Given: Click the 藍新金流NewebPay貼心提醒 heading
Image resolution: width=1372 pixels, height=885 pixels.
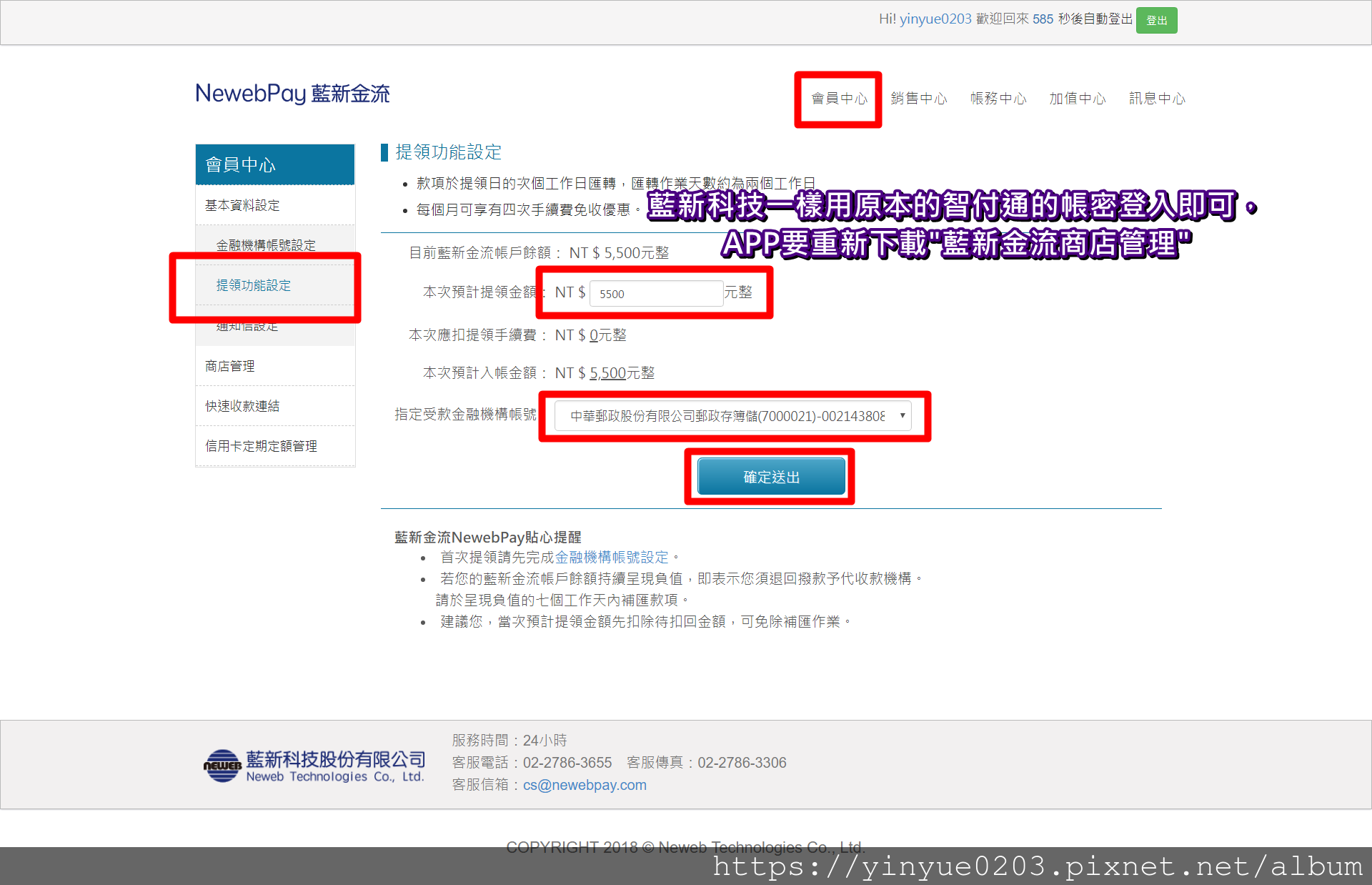Looking at the screenshot, I should coord(488,537).
